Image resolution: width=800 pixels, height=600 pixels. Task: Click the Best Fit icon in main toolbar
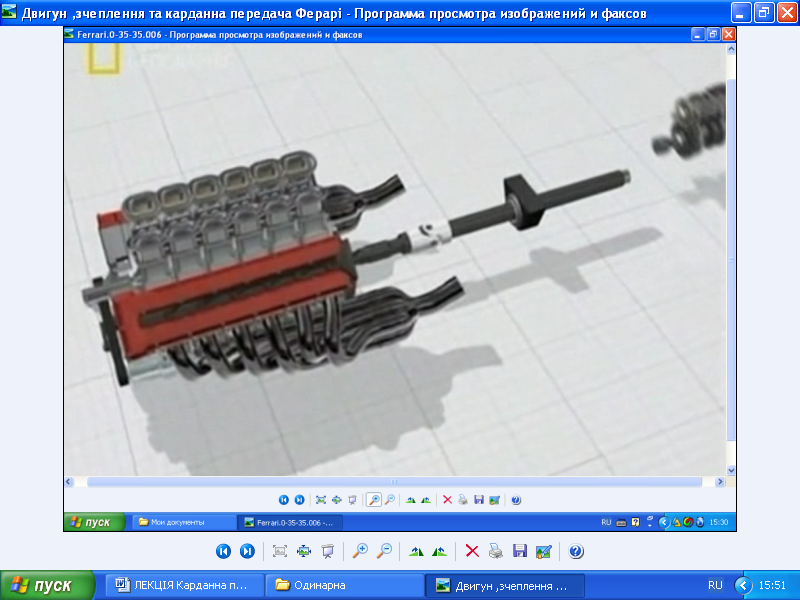280,551
